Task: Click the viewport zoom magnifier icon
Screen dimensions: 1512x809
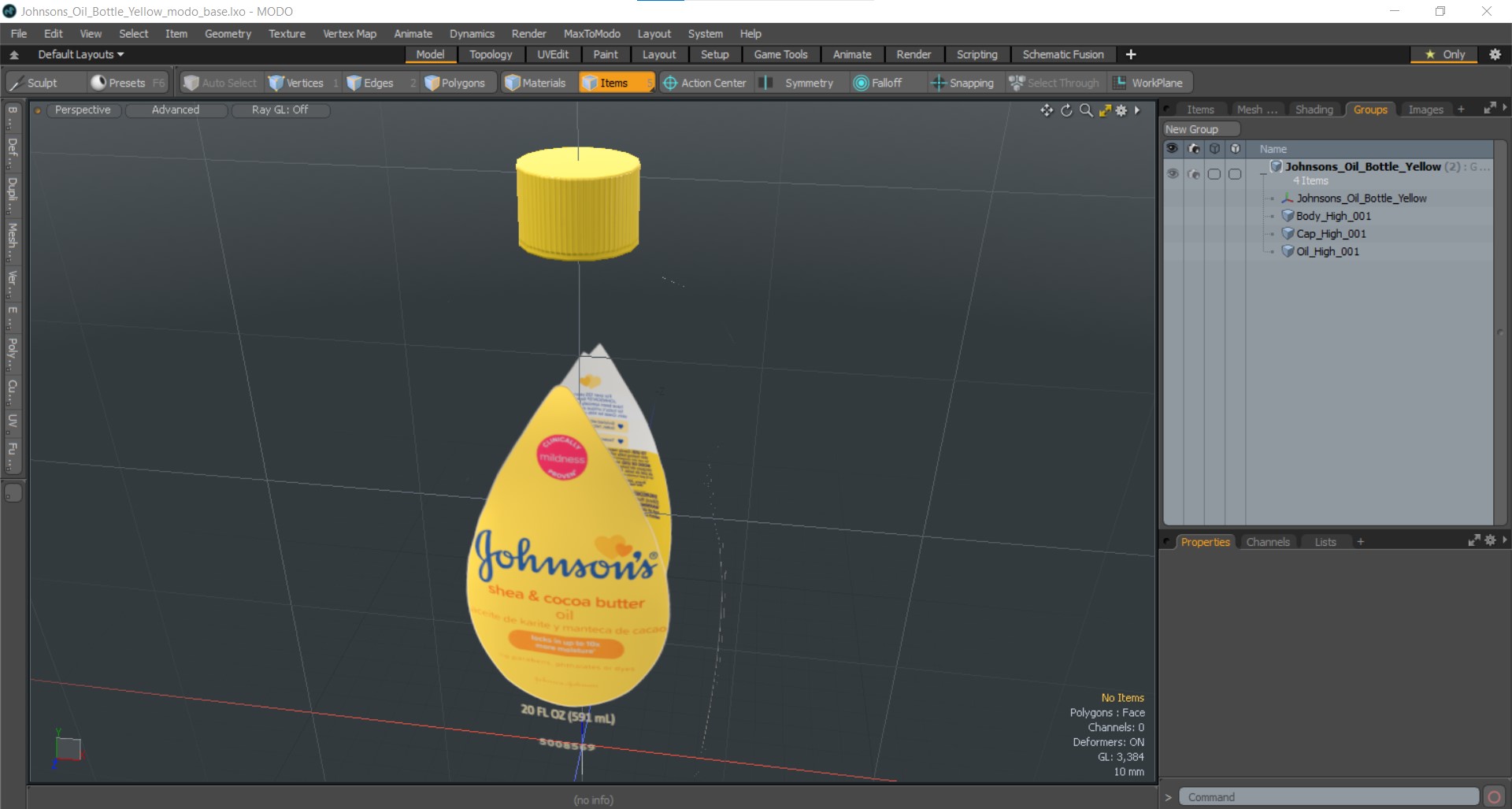Action: pos(1086,110)
